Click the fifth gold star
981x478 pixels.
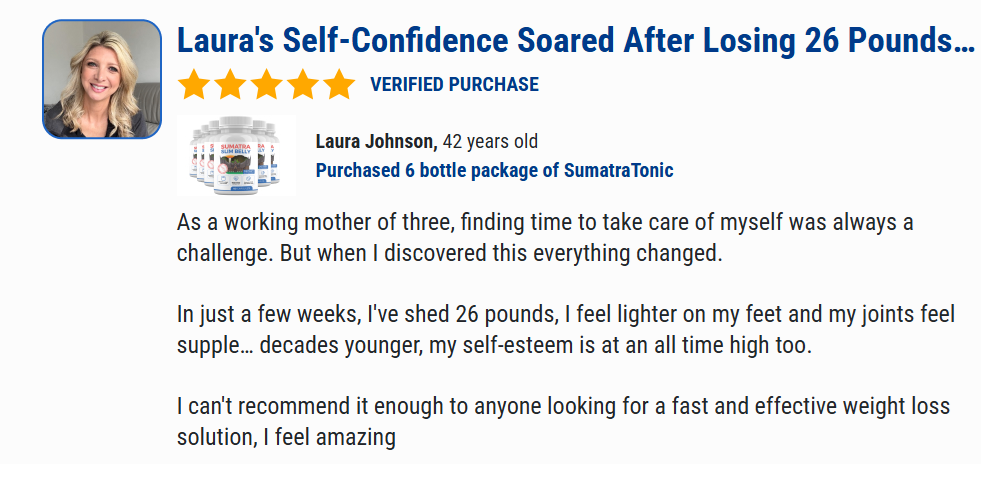point(340,84)
